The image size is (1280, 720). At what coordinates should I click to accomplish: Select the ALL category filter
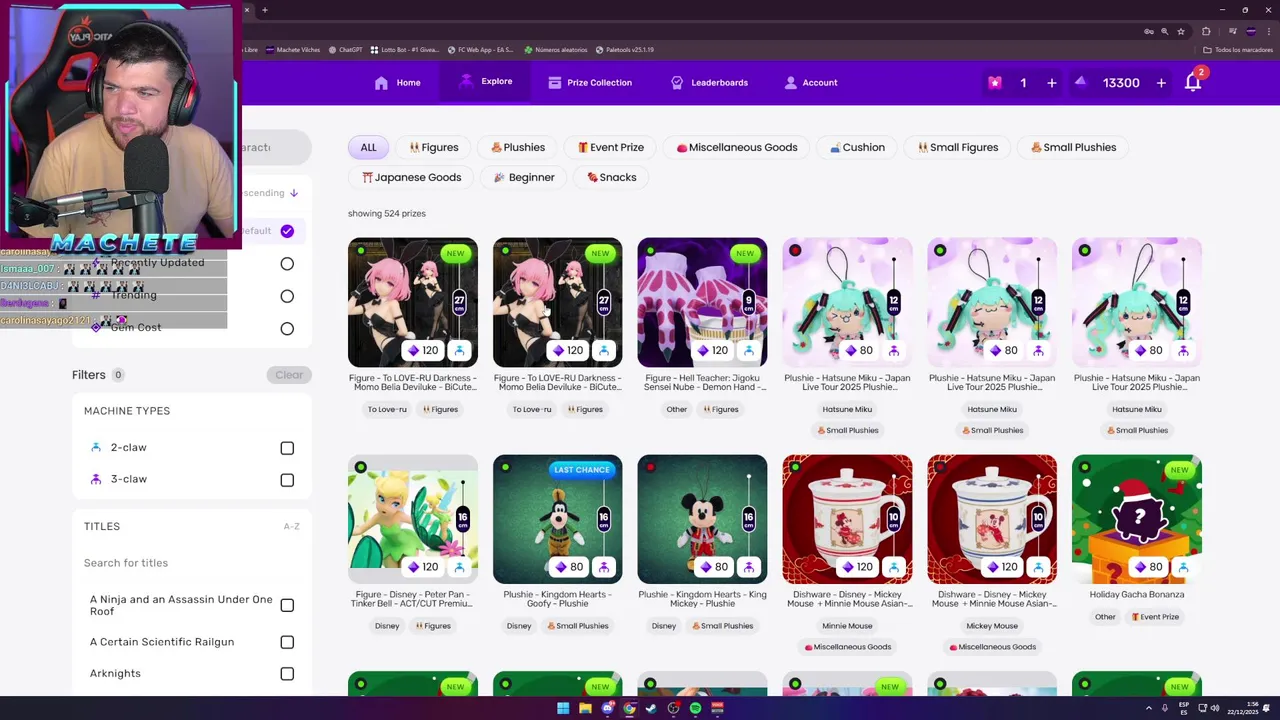(369, 147)
